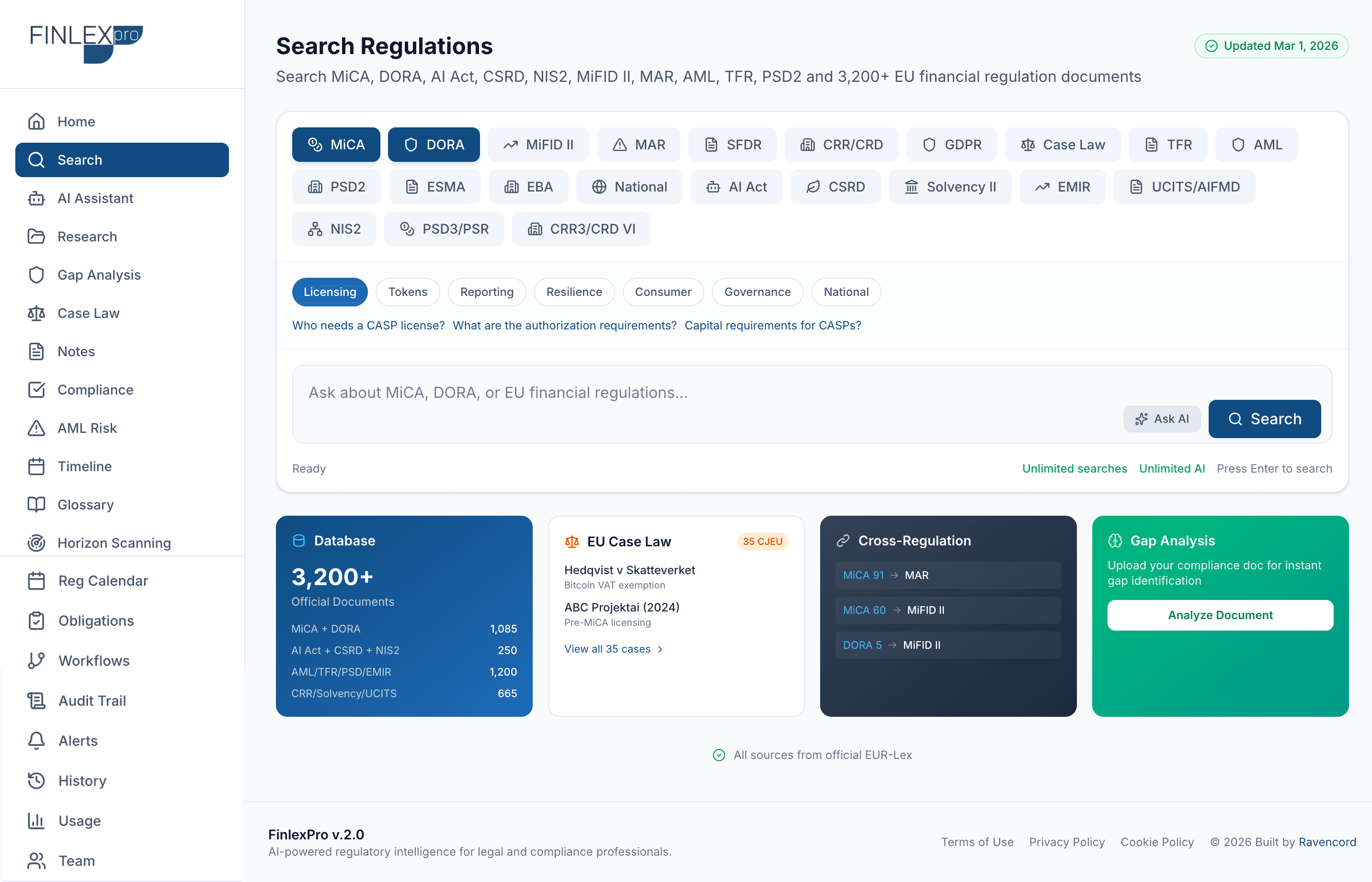1372x882 pixels.
Task: Open the Alerts bell icon
Action: pyautogui.click(x=36, y=741)
